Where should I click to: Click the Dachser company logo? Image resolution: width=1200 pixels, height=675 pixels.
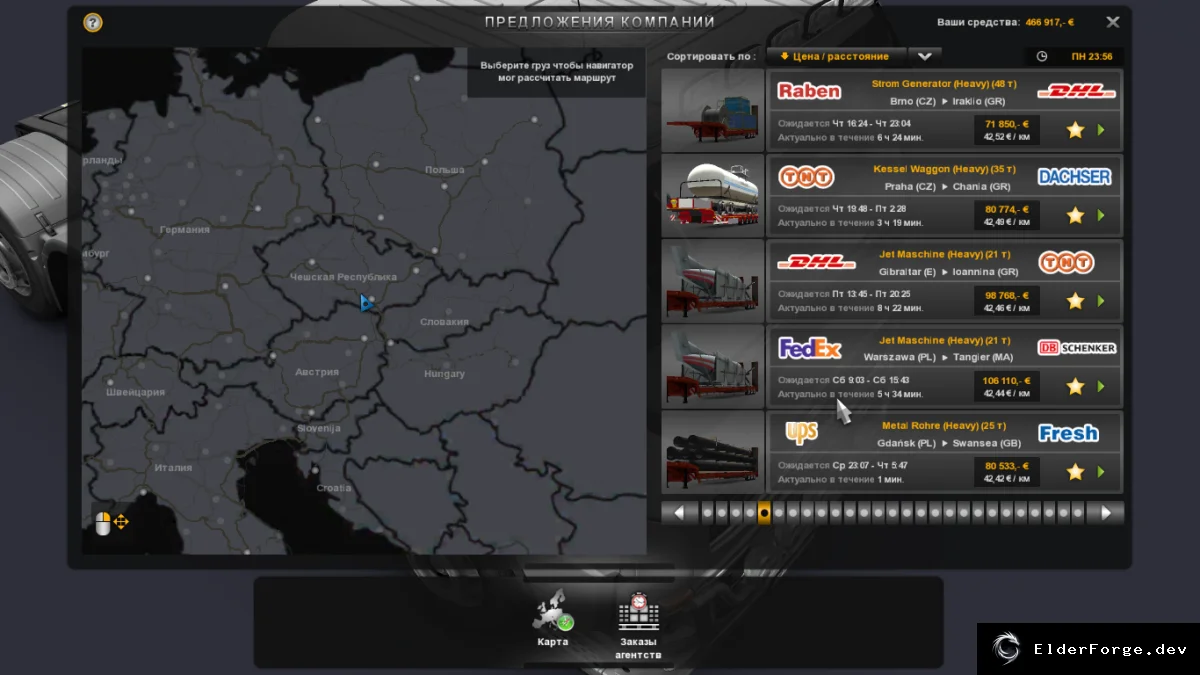tap(1075, 177)
